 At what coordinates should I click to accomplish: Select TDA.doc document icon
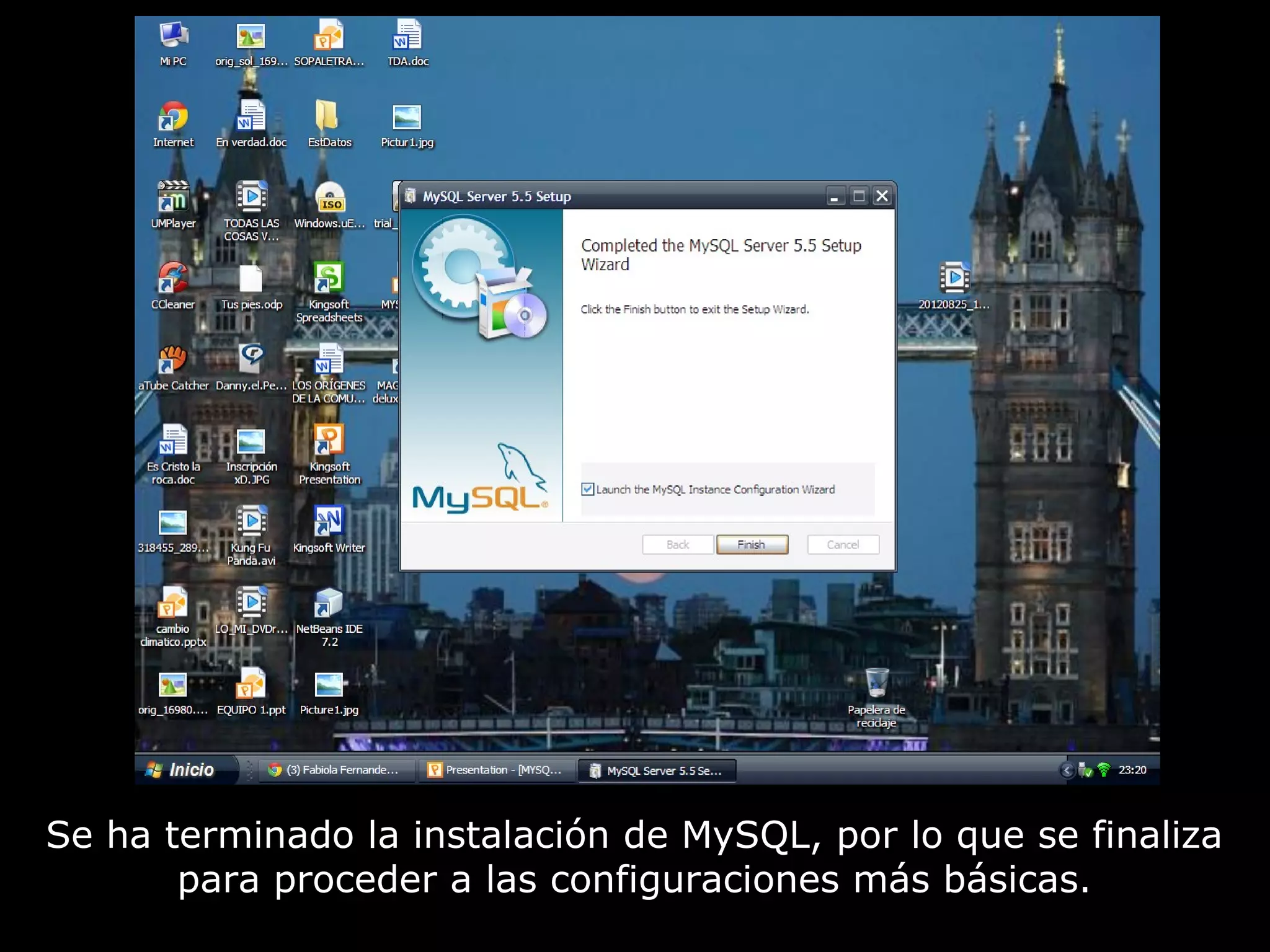pyautogui.click(x=407, y=36)
